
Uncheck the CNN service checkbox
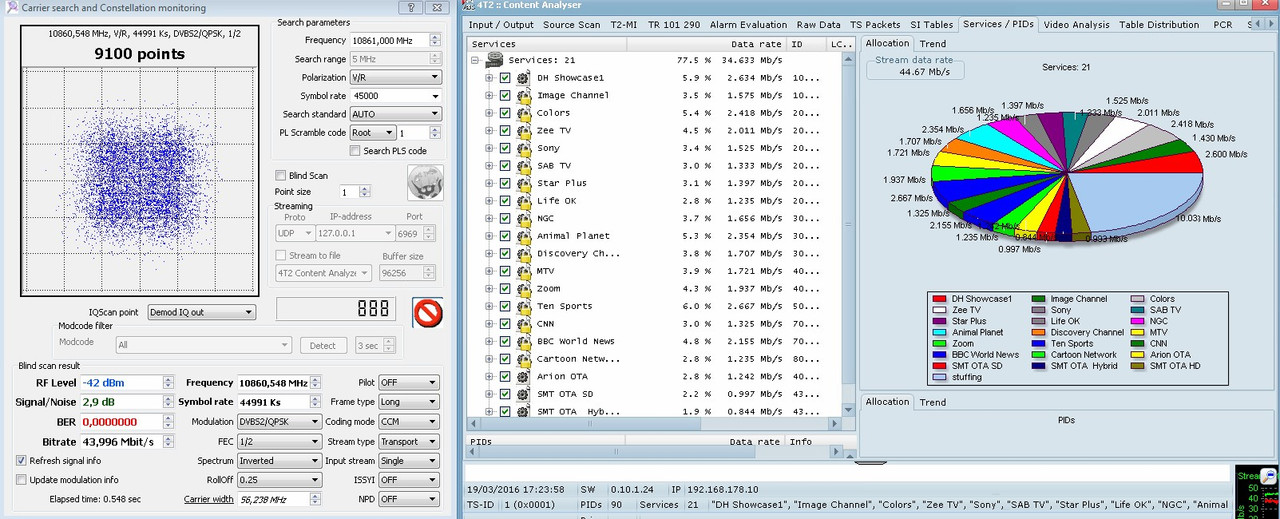click(505, 324)
